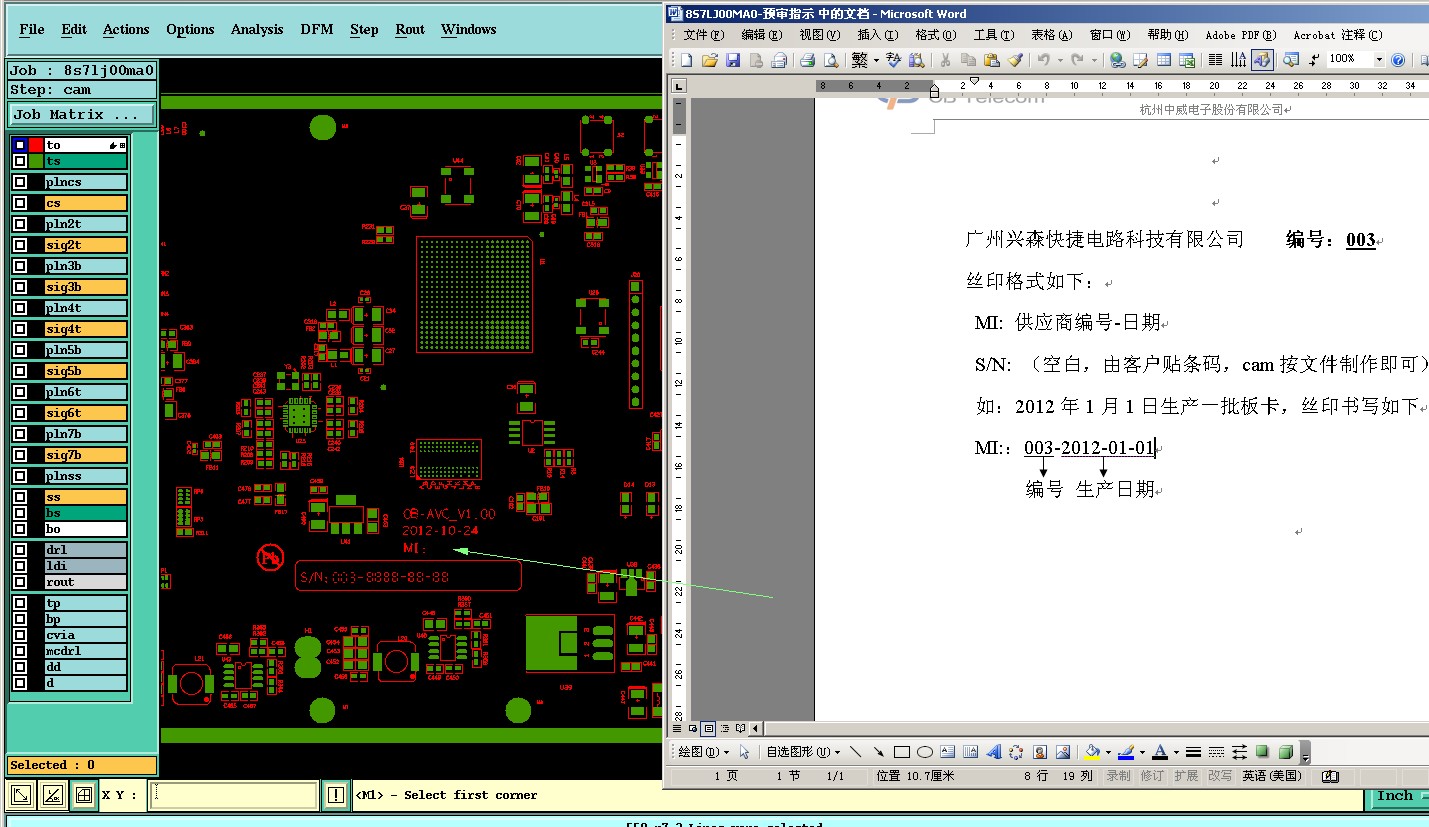Click the Open folder icon in Word
This screenshot has width=1429, height=827.
coord(710,60)
